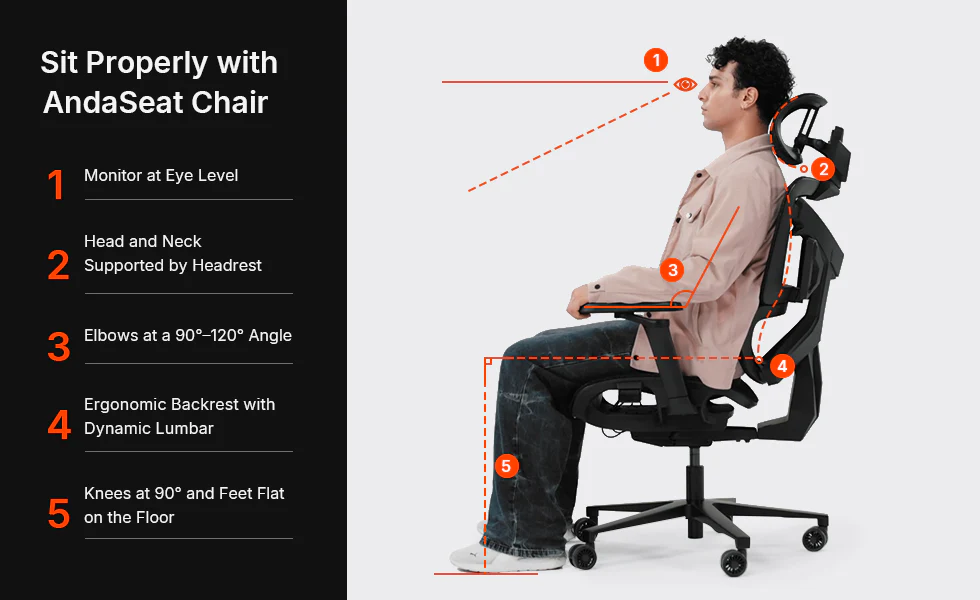Click circle marker 2 on the headrest
This screenshot has width=980, height=600.
(823, 169)
